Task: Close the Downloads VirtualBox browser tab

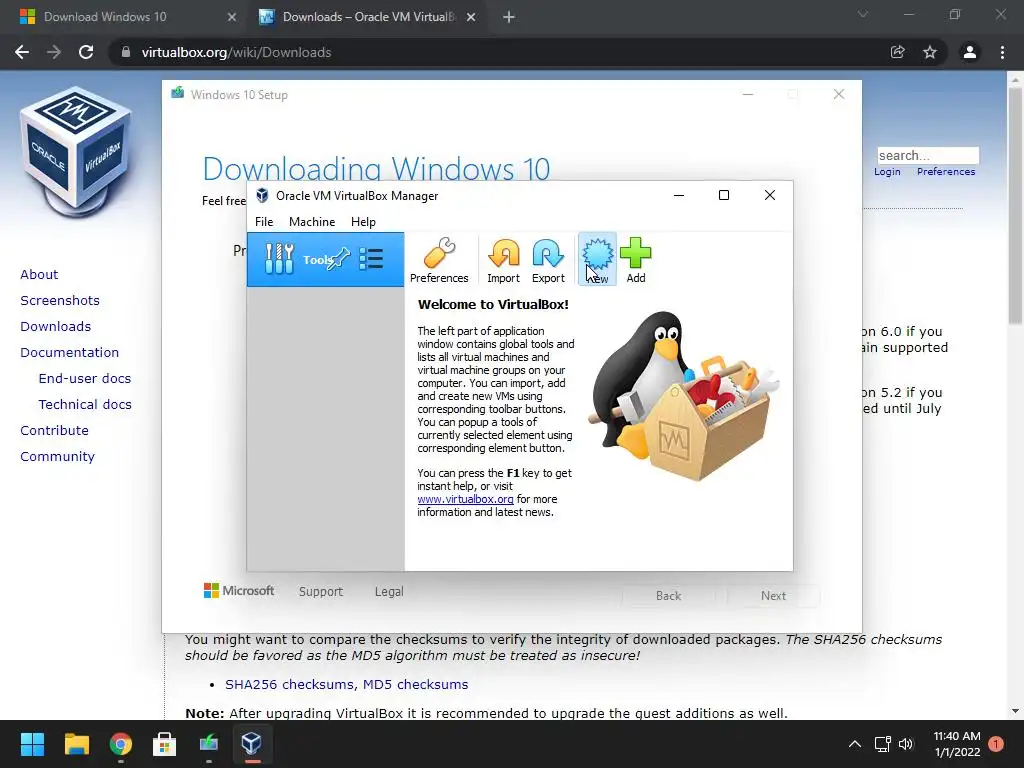Action: click(471, 17)
